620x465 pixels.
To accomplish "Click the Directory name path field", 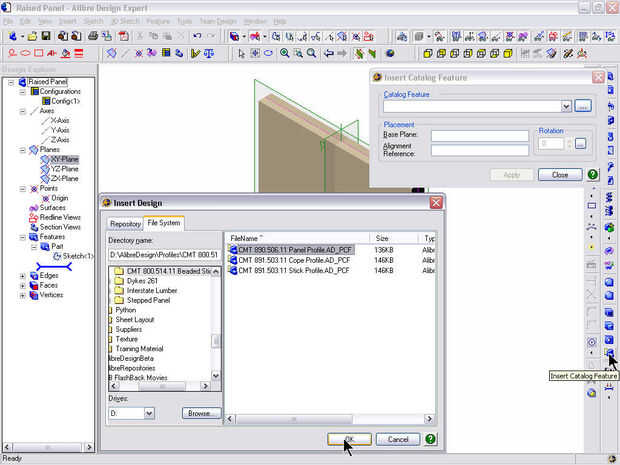I will [x=164, y=255].
